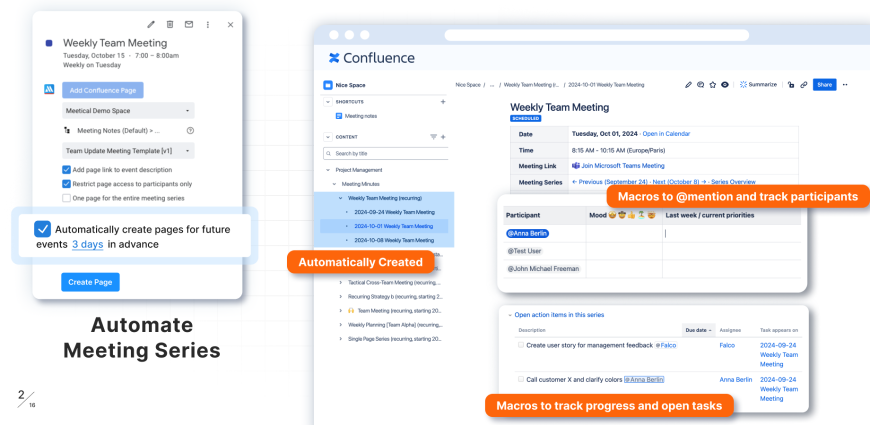Viewport: 870px width, 425px height.
Task: Click the eye watch icon in Confluence toolbar
Action: pyautogui.click(x=725, y=85)
